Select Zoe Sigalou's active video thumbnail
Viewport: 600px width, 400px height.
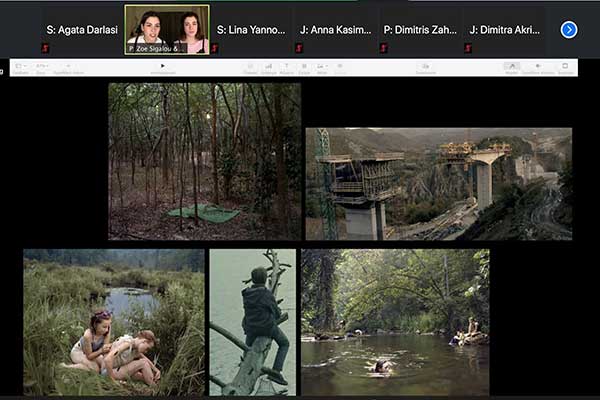167,29
